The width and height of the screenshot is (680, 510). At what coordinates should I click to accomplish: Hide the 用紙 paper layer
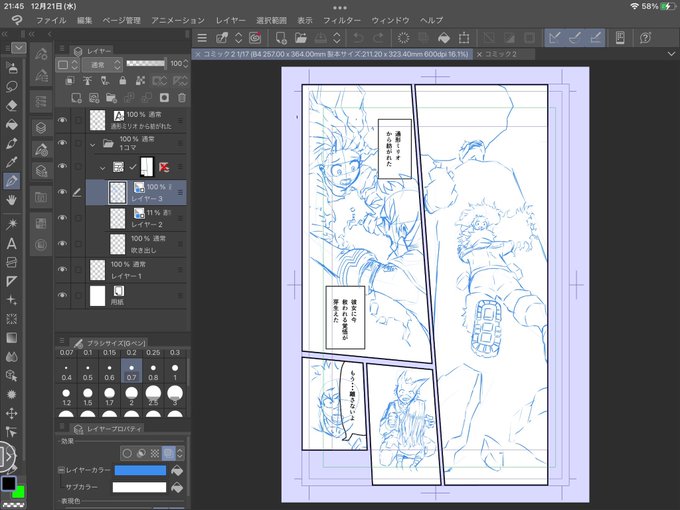62,295
